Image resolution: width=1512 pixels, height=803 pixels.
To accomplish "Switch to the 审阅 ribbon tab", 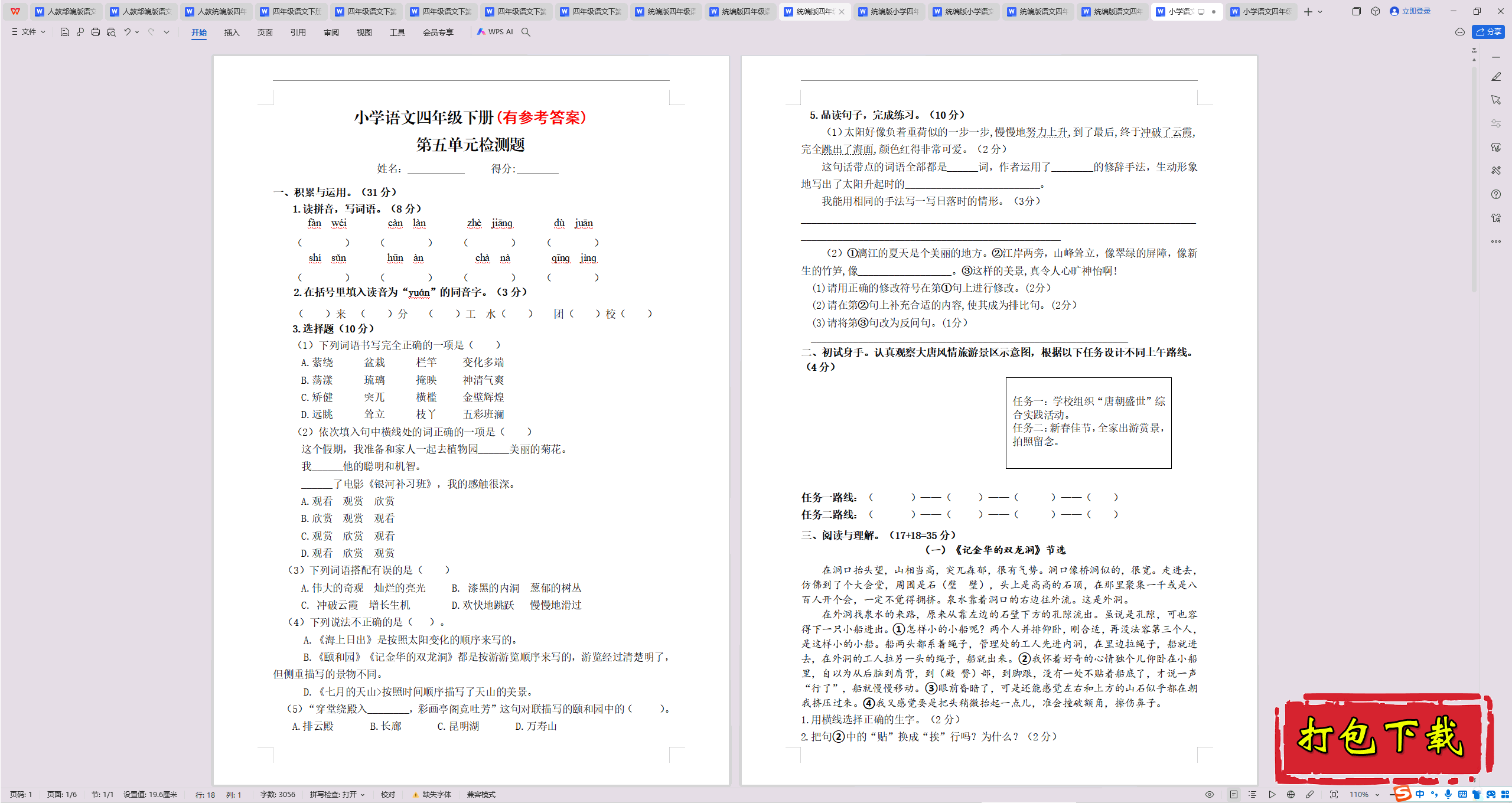I will coord(331,32).
